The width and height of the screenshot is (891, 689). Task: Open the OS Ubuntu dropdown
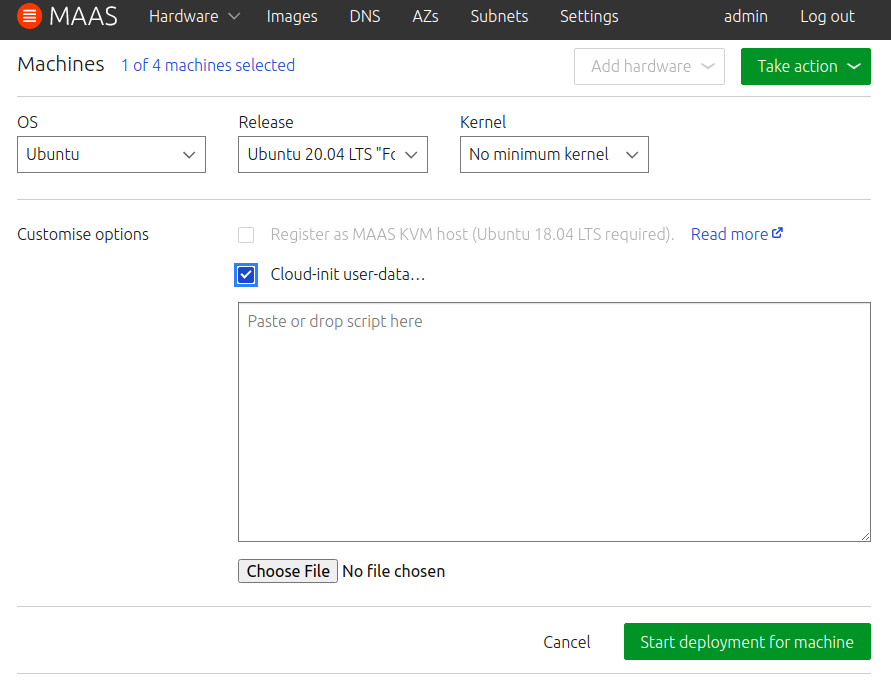(111, 155)
